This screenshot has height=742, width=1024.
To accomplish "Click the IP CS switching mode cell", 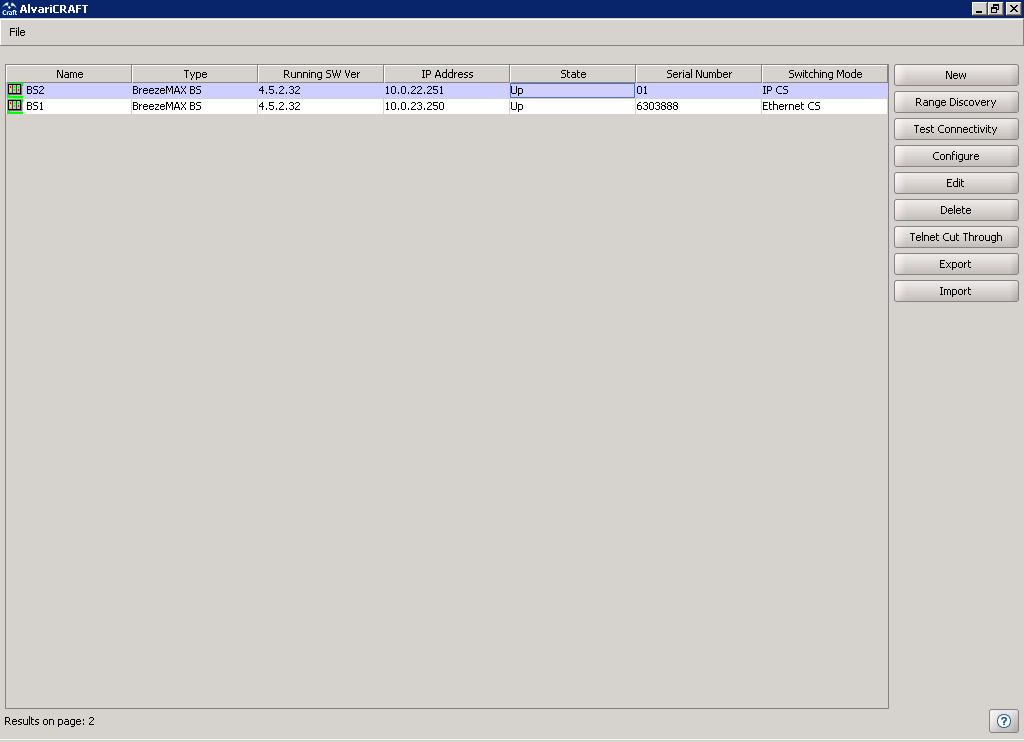I will pos(825,90).
